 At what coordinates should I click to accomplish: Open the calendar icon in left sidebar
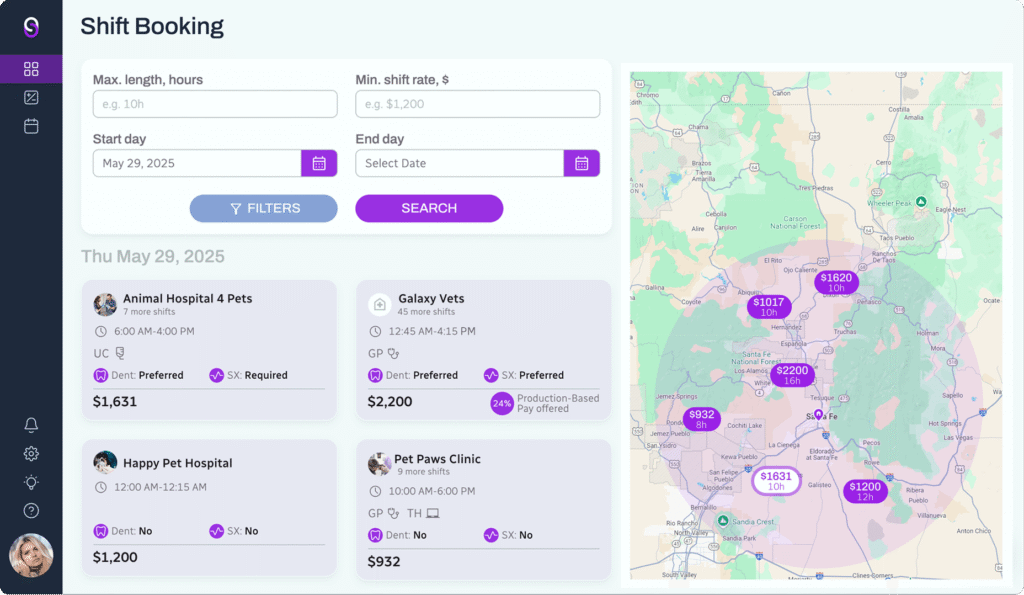point(31,126)
